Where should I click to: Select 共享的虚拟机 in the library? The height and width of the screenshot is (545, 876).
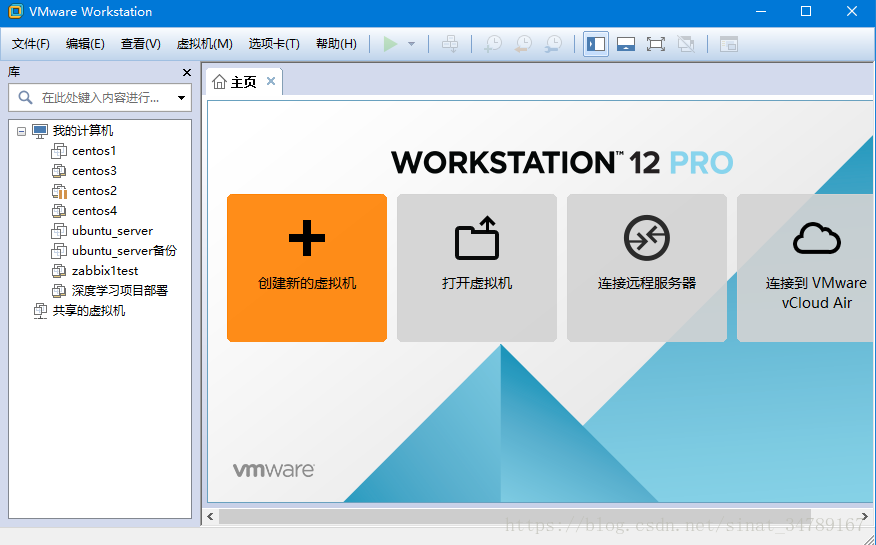coord(88,311)
